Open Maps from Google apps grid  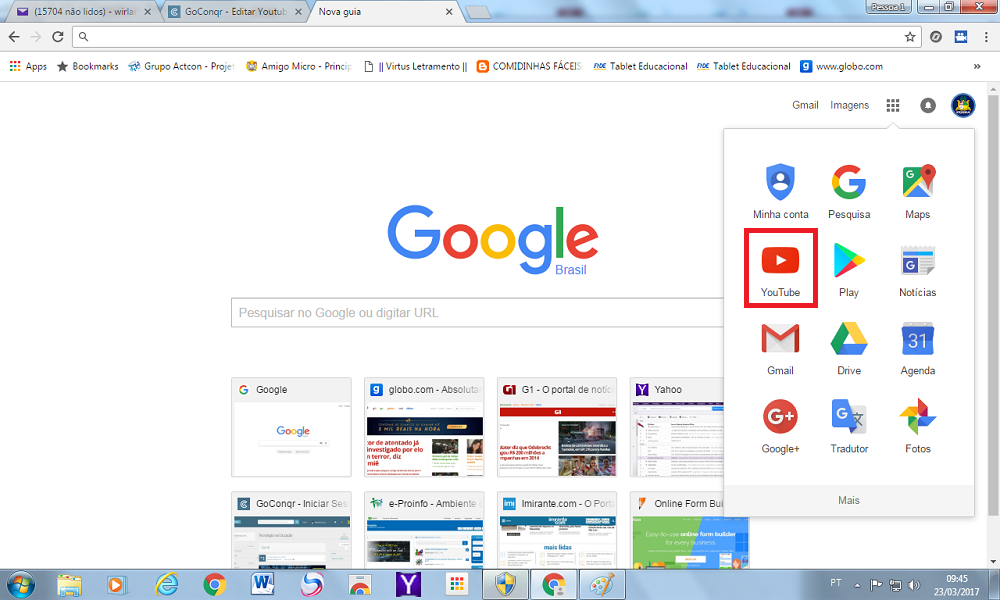[918, 191]
